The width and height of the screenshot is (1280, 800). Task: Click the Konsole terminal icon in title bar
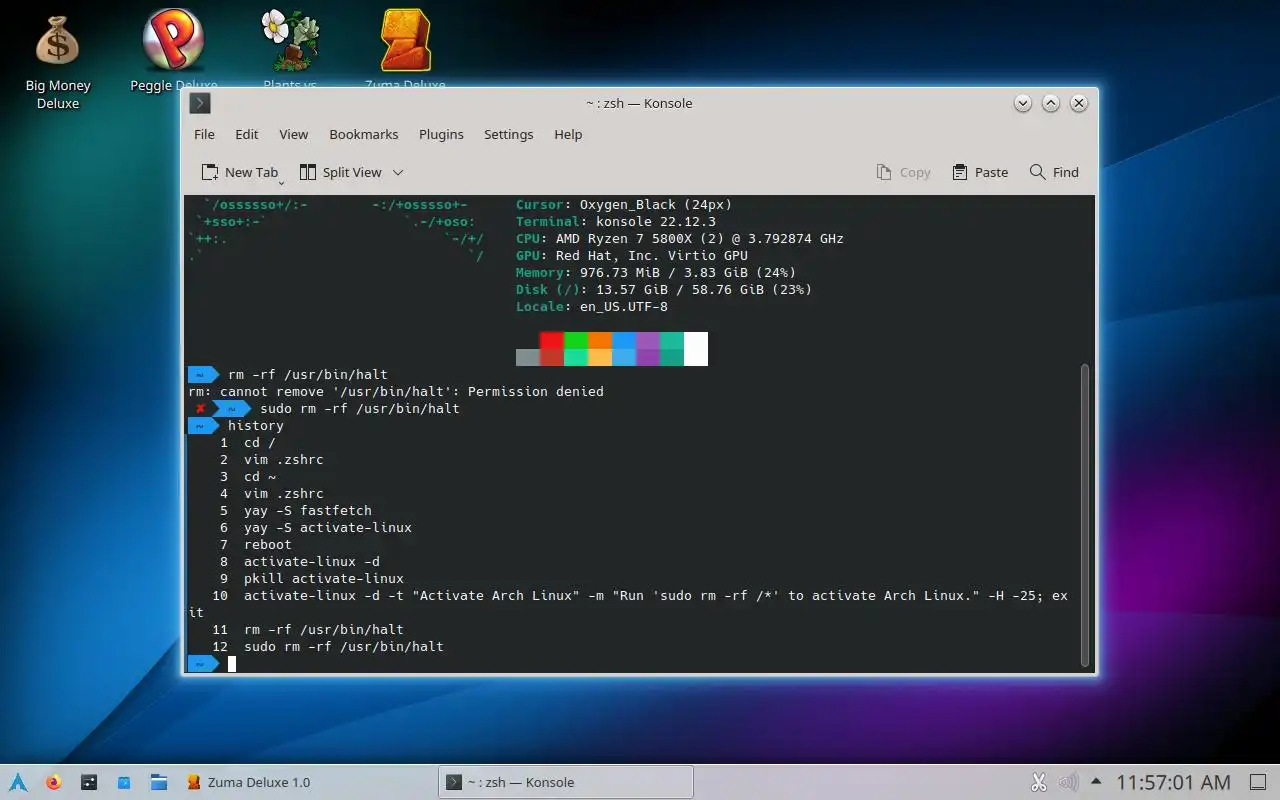200,103
